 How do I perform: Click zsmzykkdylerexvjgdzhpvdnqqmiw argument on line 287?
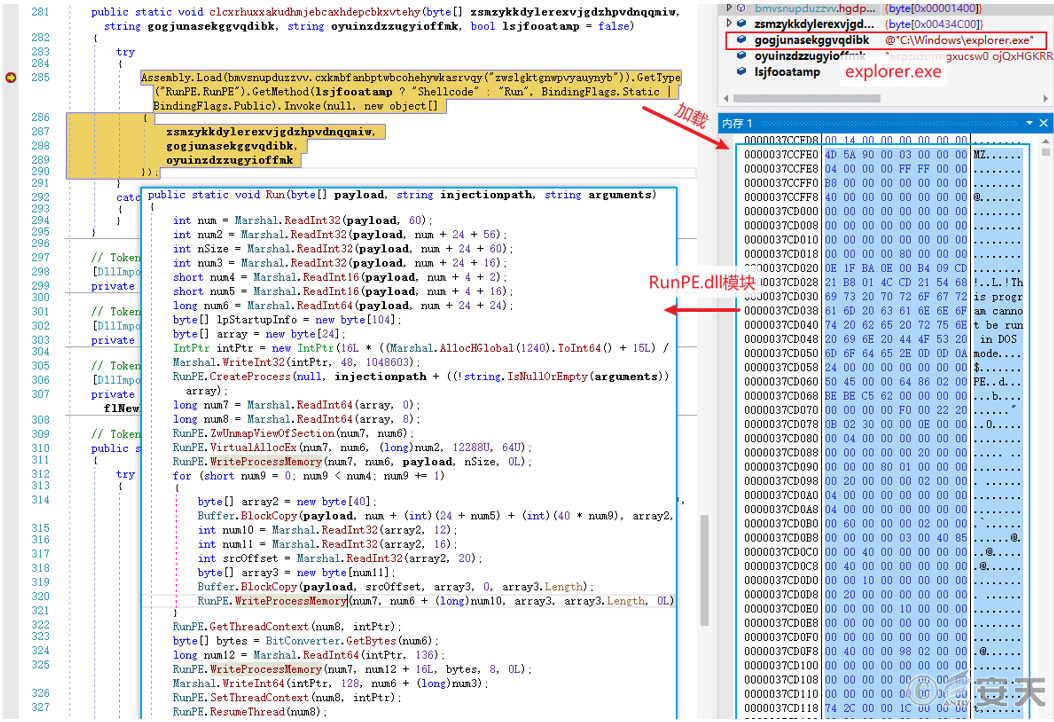click(271, 132)
